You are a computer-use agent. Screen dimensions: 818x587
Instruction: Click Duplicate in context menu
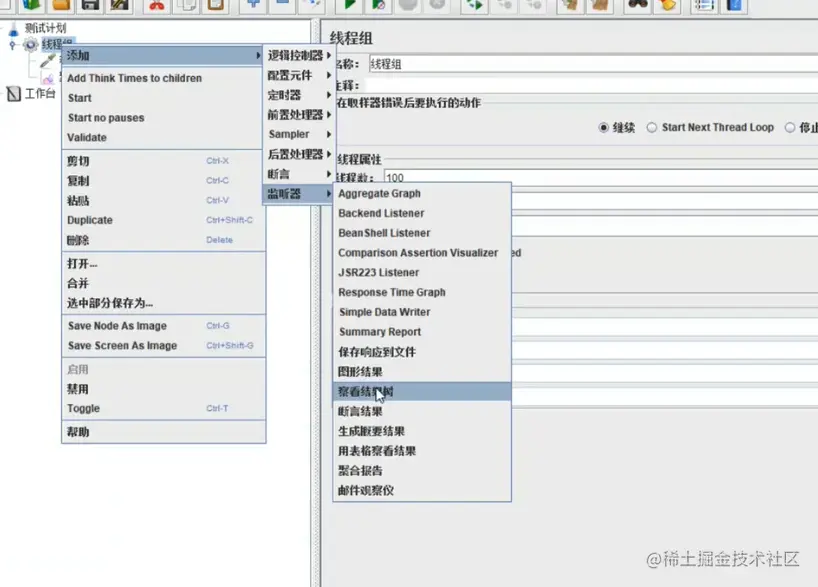[x=163, y=220]
